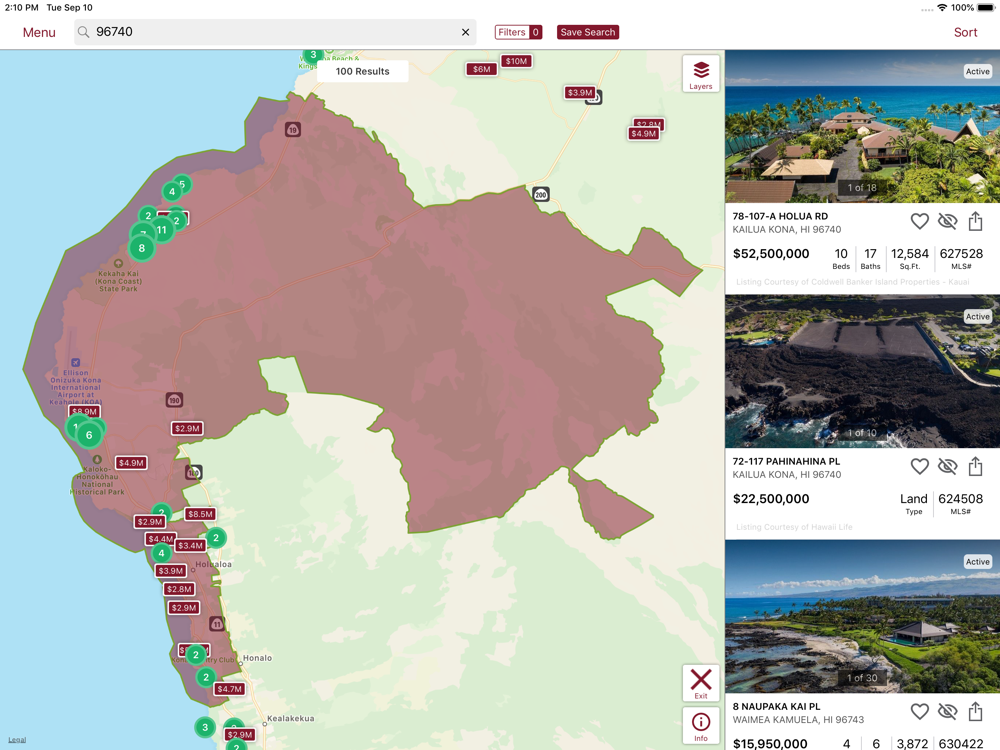Select the $4.9M marker near Kaloko-Honokohau
Viewport: 1000px width, 750px height.
coord(131,463)
